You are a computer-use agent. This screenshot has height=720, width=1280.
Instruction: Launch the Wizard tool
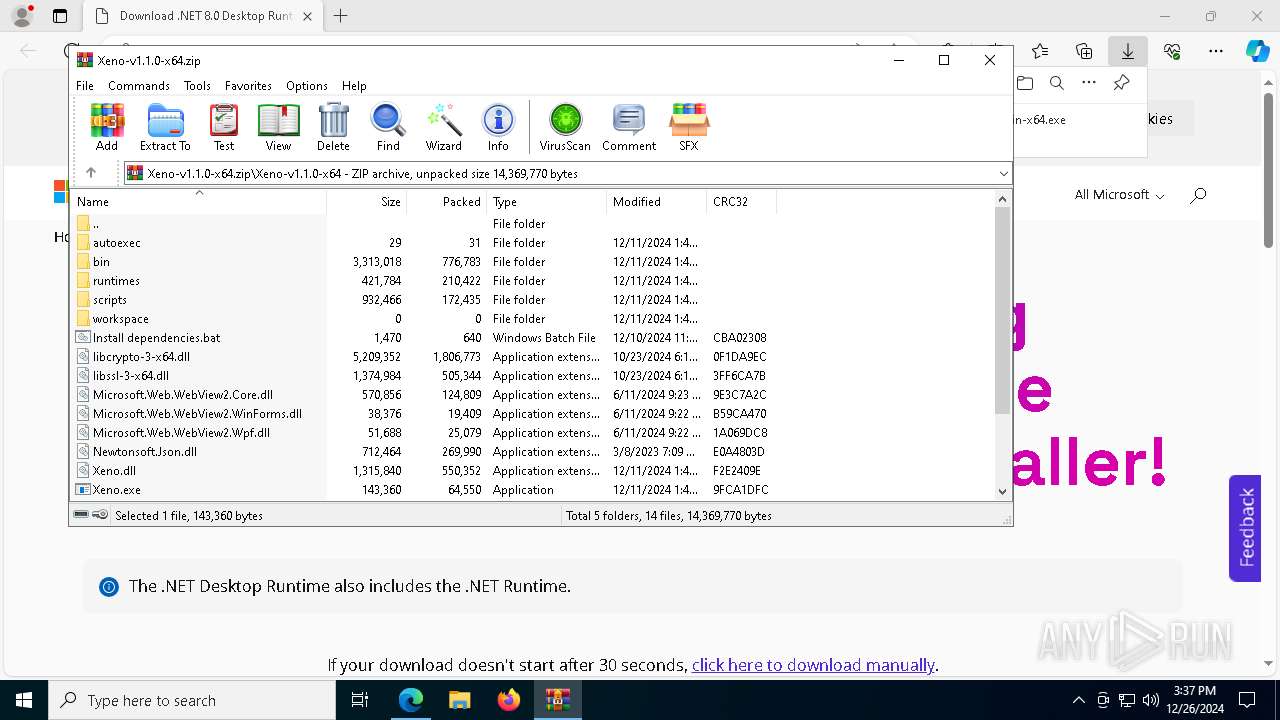tap(443, 127)
